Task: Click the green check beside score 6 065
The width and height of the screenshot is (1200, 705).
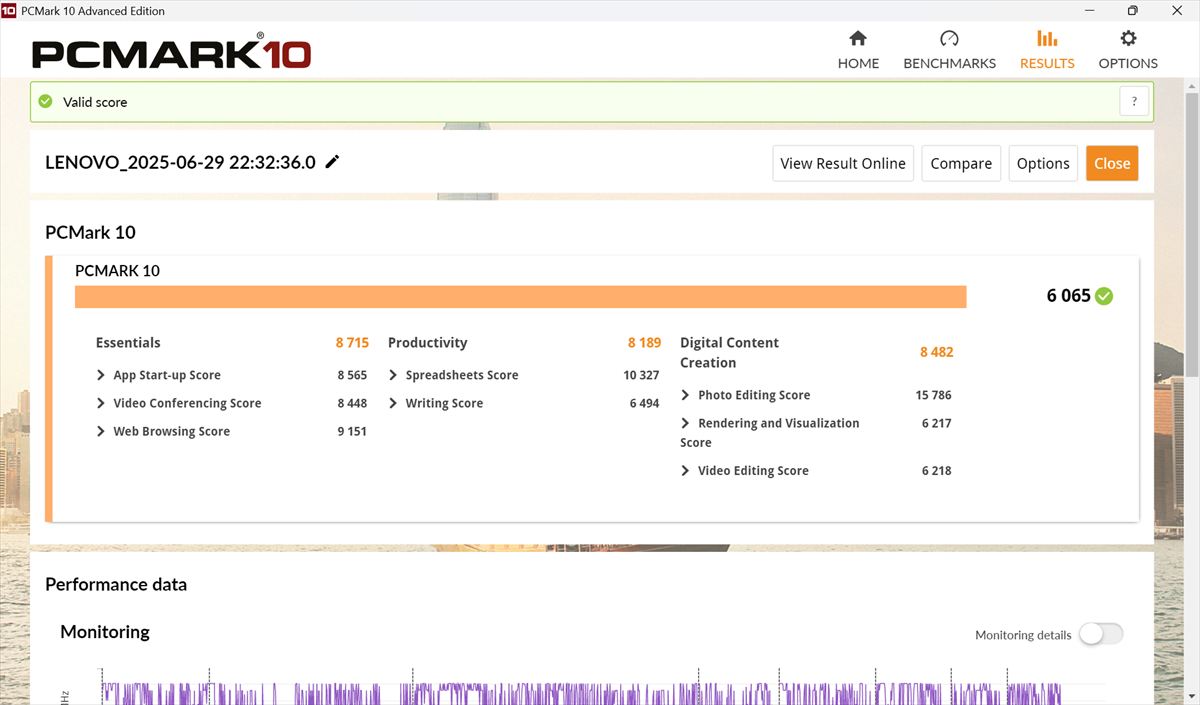Action: (1104, 296)
